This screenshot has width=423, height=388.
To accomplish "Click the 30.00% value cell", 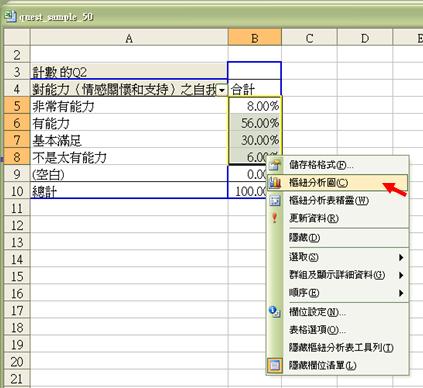I will click(255, 140).
